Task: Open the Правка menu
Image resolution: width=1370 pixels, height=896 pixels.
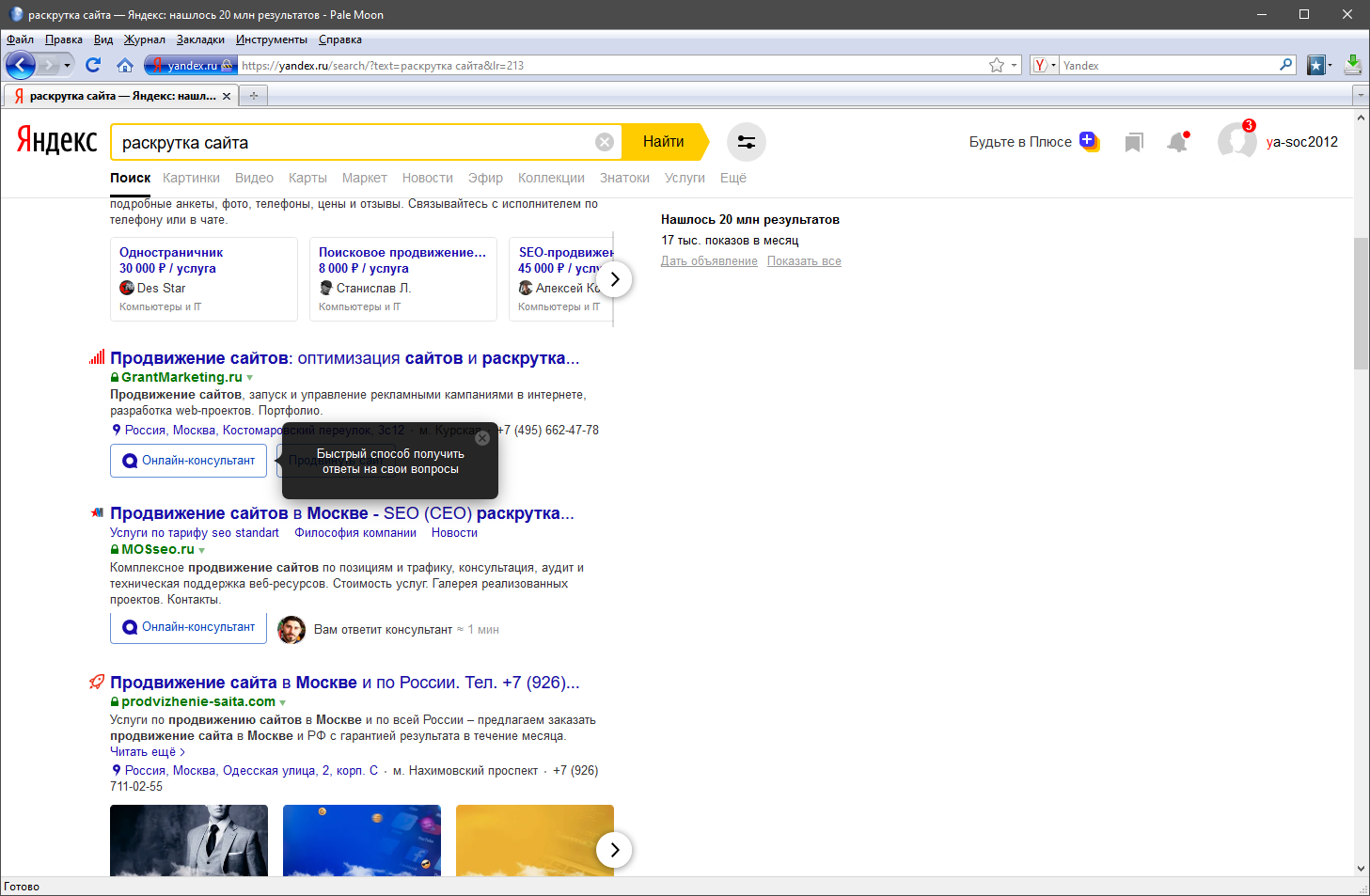Action: click(x=64, y=39)
